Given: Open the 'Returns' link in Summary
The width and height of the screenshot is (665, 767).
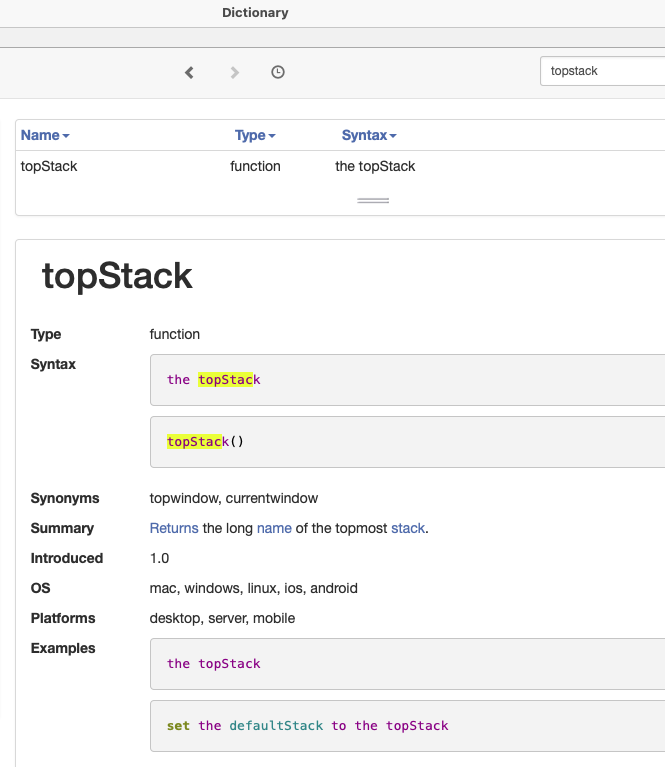Looking at the screenshot, I should coord(174,528).
